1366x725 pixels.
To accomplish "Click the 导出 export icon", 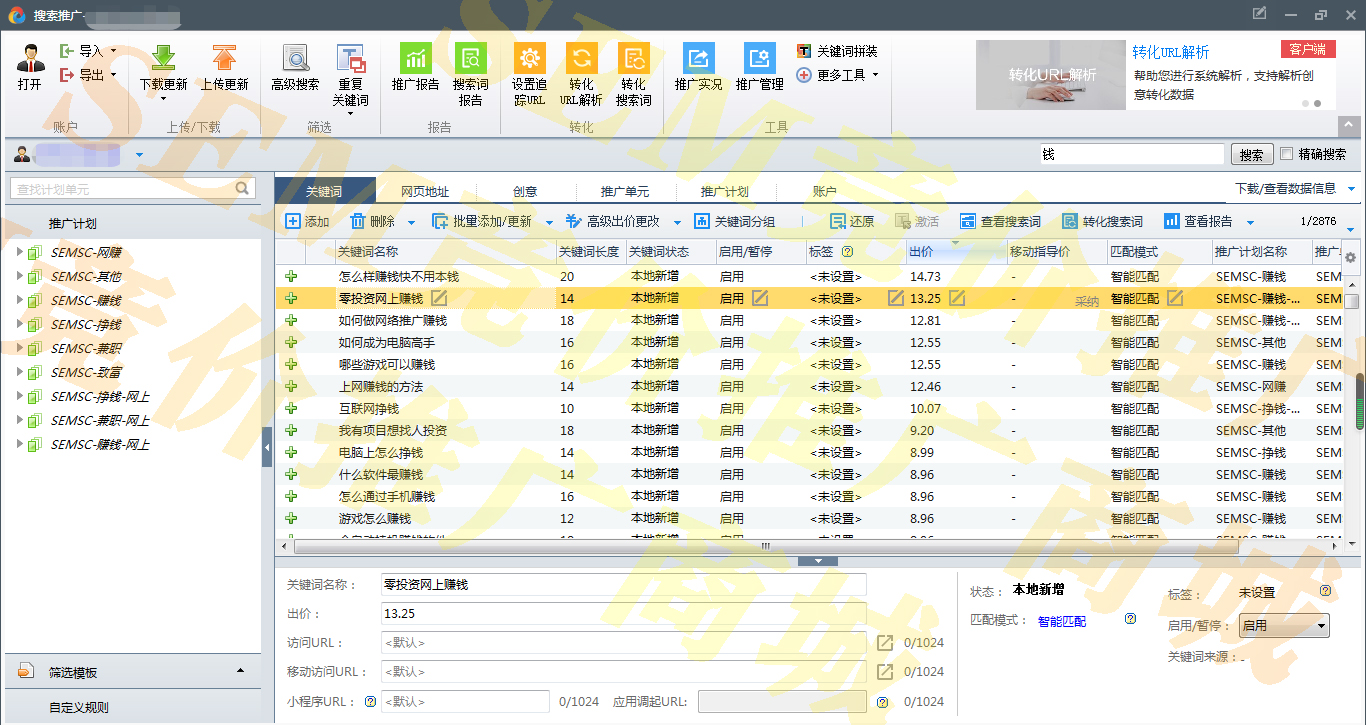I will [67, 75].
